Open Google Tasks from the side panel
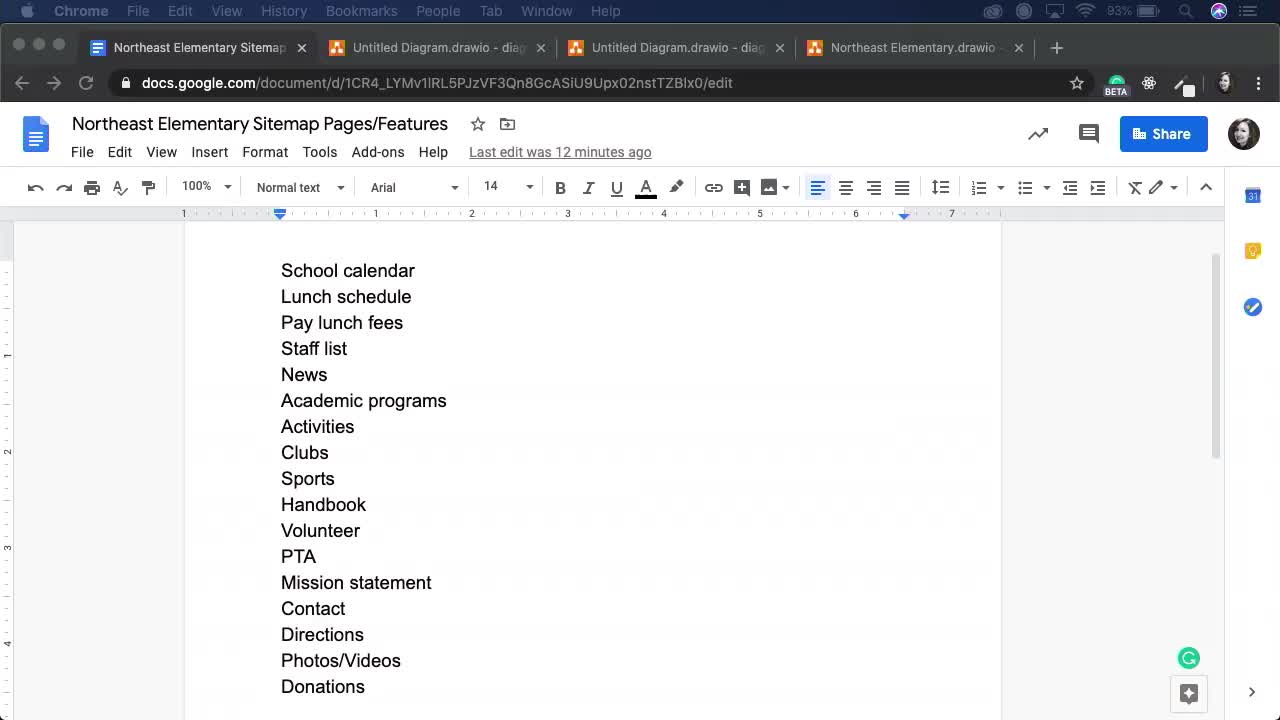This screenshot has width=1280, height=720. 1252,307
